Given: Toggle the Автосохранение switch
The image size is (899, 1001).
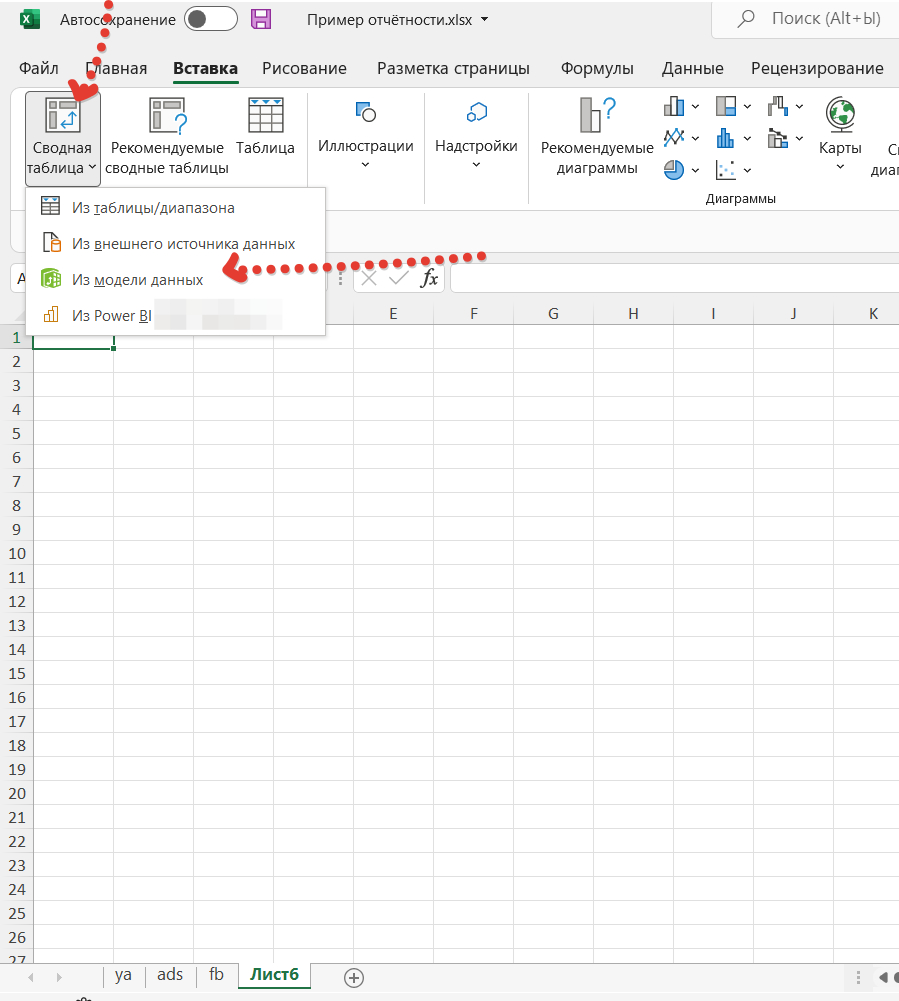Looking at the screenshot, I should point(211,19).
